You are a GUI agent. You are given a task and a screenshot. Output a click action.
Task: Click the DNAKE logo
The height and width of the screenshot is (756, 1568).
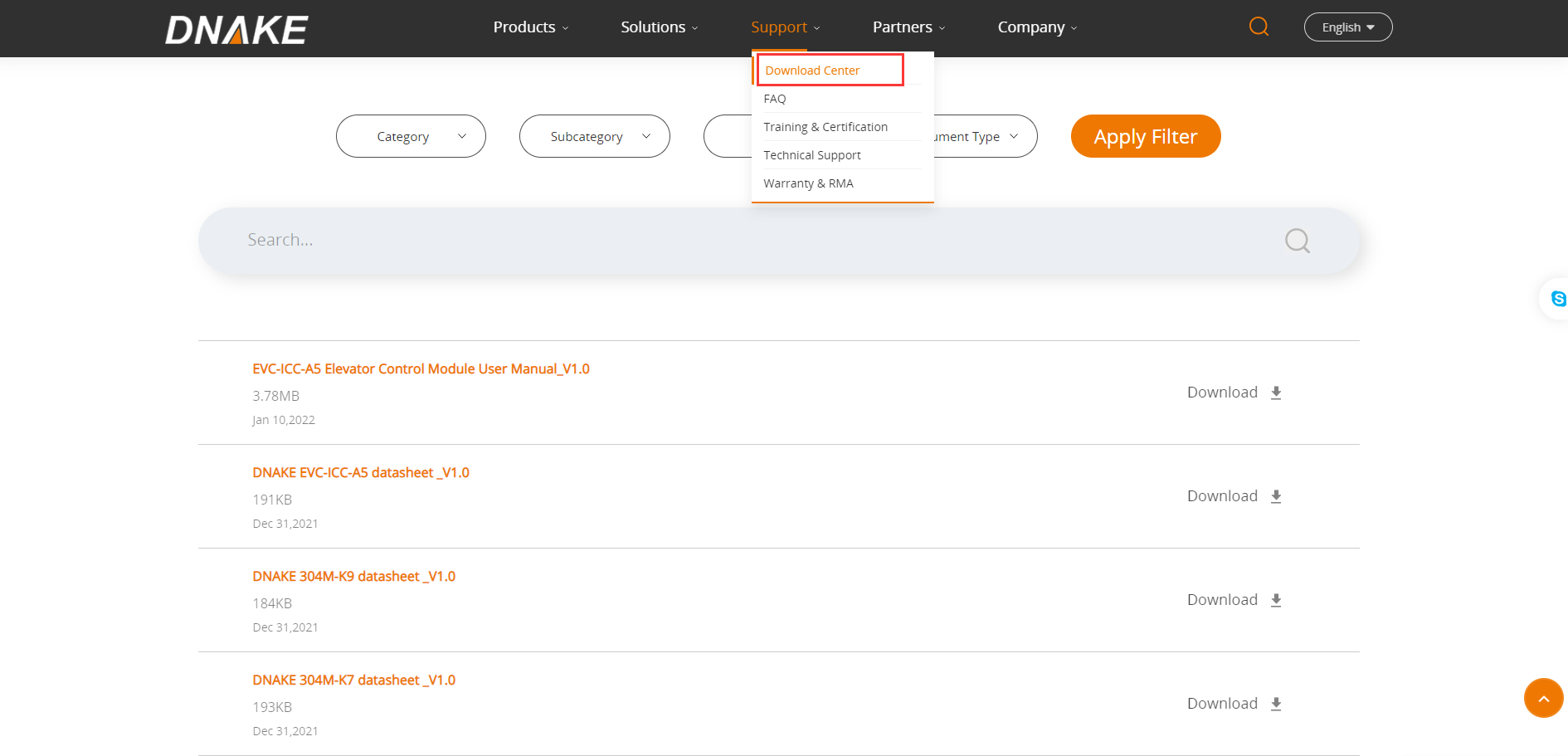236,30
